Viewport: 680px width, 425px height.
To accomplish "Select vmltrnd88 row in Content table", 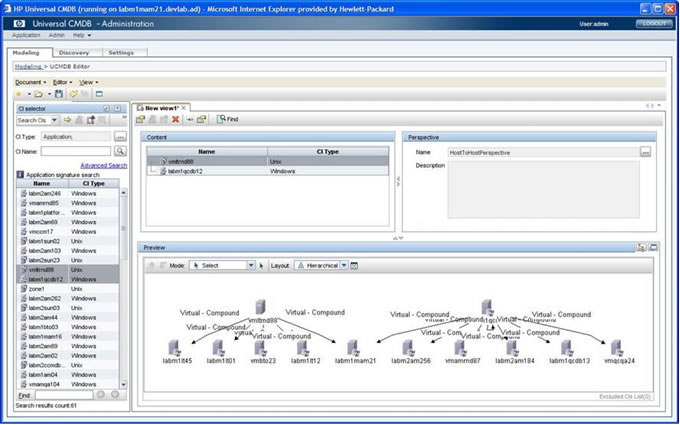I will 267,161.
